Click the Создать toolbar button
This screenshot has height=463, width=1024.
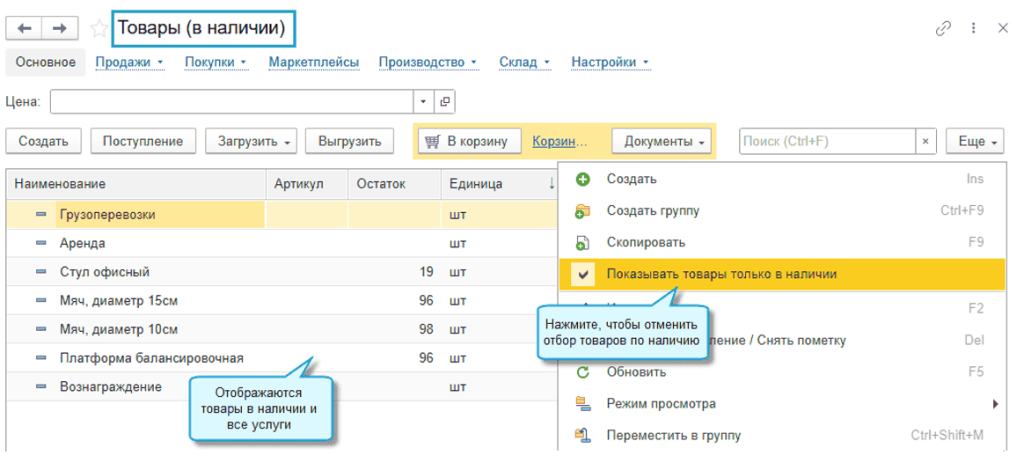[x=44, y=141]
